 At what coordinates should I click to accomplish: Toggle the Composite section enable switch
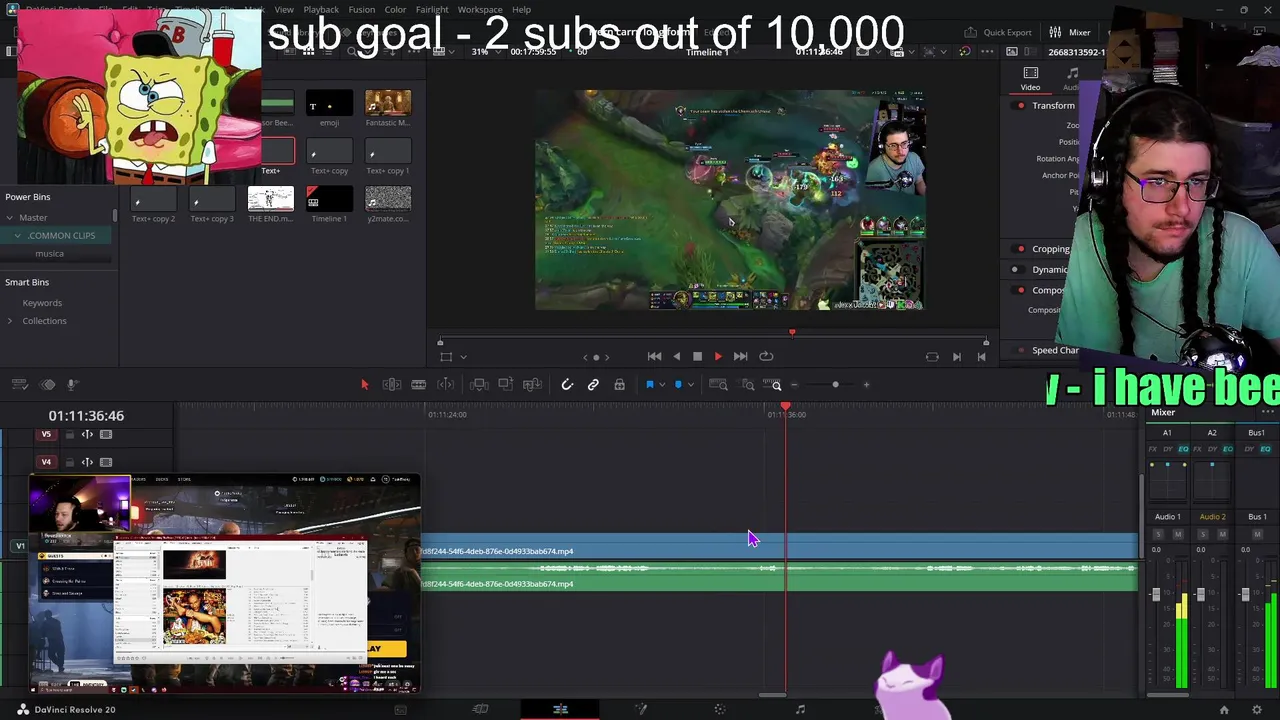[1020, 290]
